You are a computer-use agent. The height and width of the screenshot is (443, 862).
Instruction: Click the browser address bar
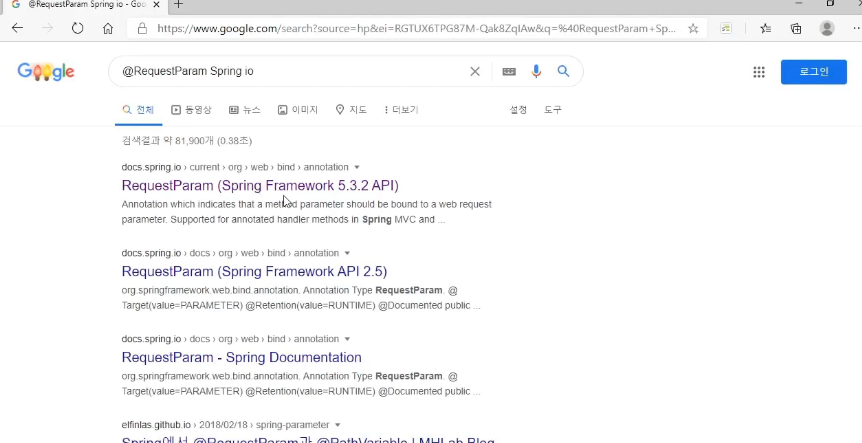coord(416,29)
